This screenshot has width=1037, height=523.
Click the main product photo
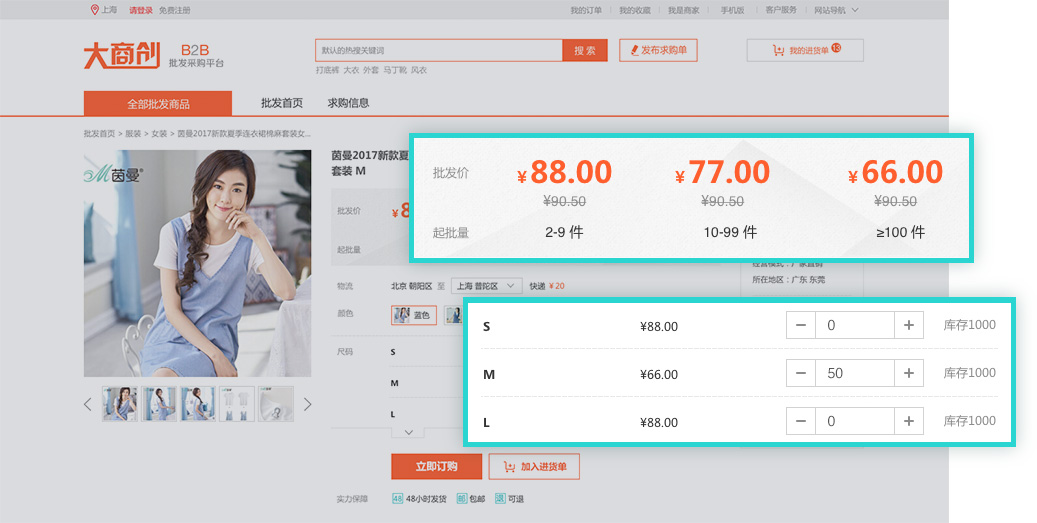tap(197, 263)
